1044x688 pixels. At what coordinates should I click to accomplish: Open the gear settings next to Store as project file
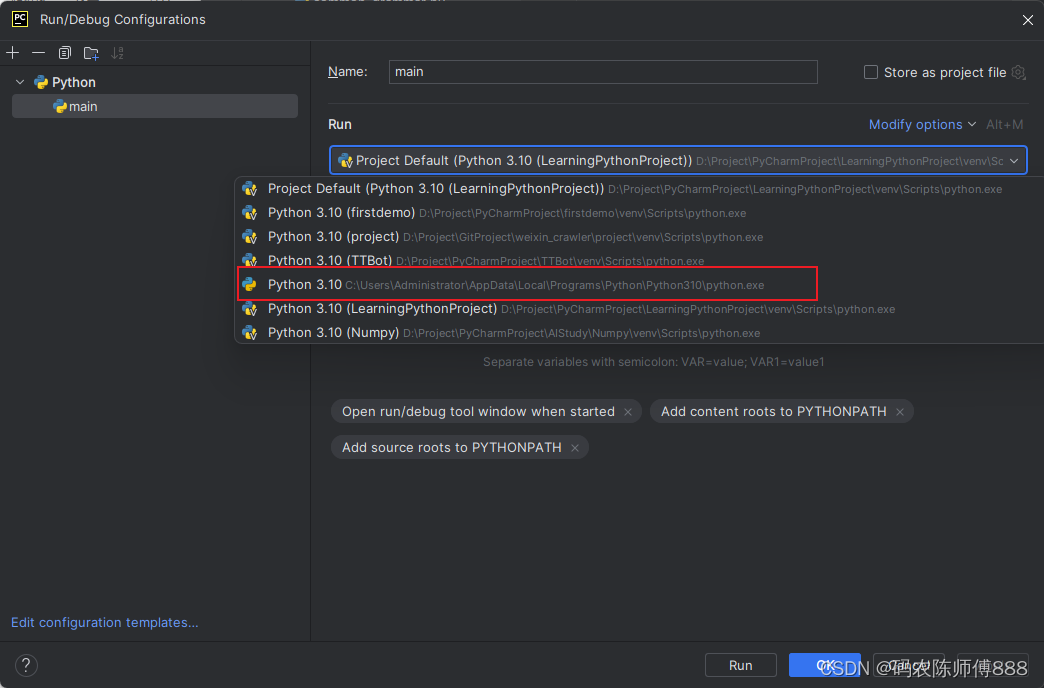[x=1019, y=72]
